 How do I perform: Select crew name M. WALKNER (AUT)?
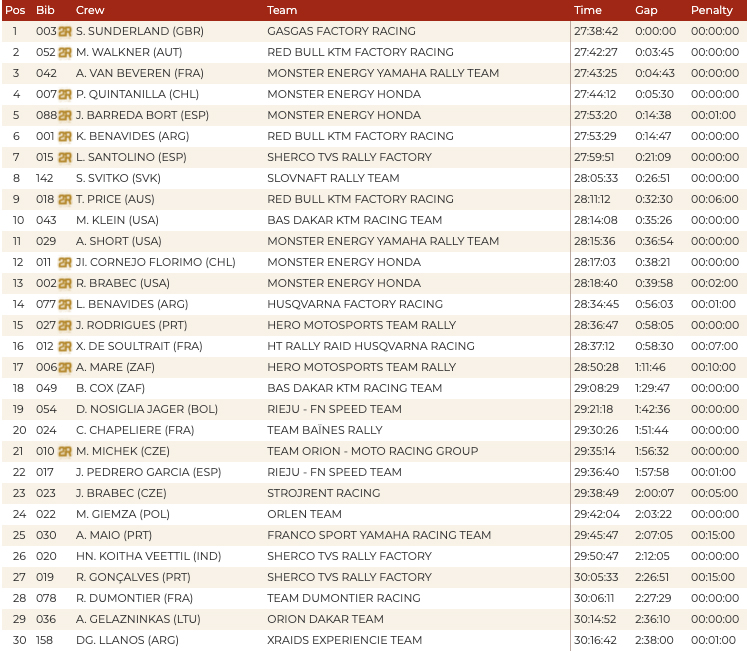[129, 52]
